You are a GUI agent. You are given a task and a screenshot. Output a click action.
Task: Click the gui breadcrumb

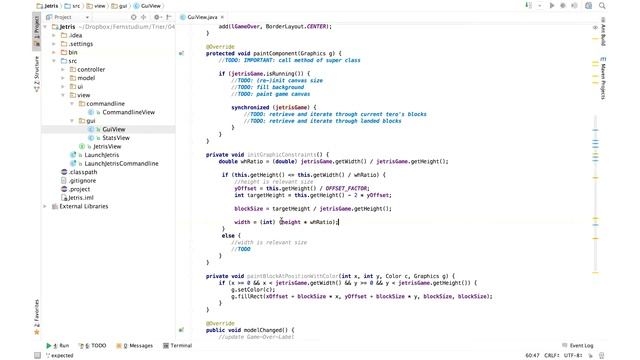pyautogui.click(x=120, y=6)
